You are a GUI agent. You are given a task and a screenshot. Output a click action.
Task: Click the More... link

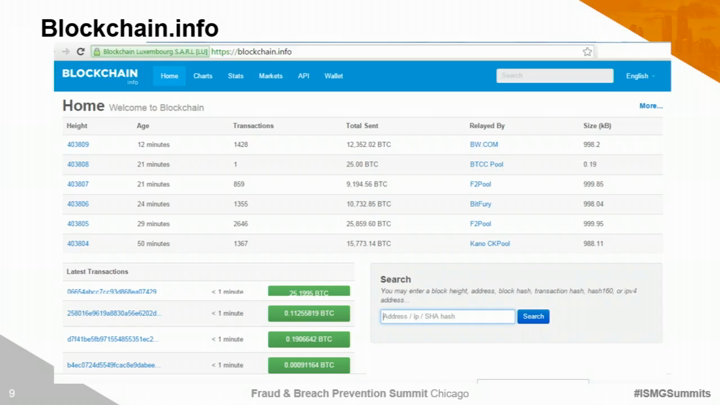coord(651,106)
